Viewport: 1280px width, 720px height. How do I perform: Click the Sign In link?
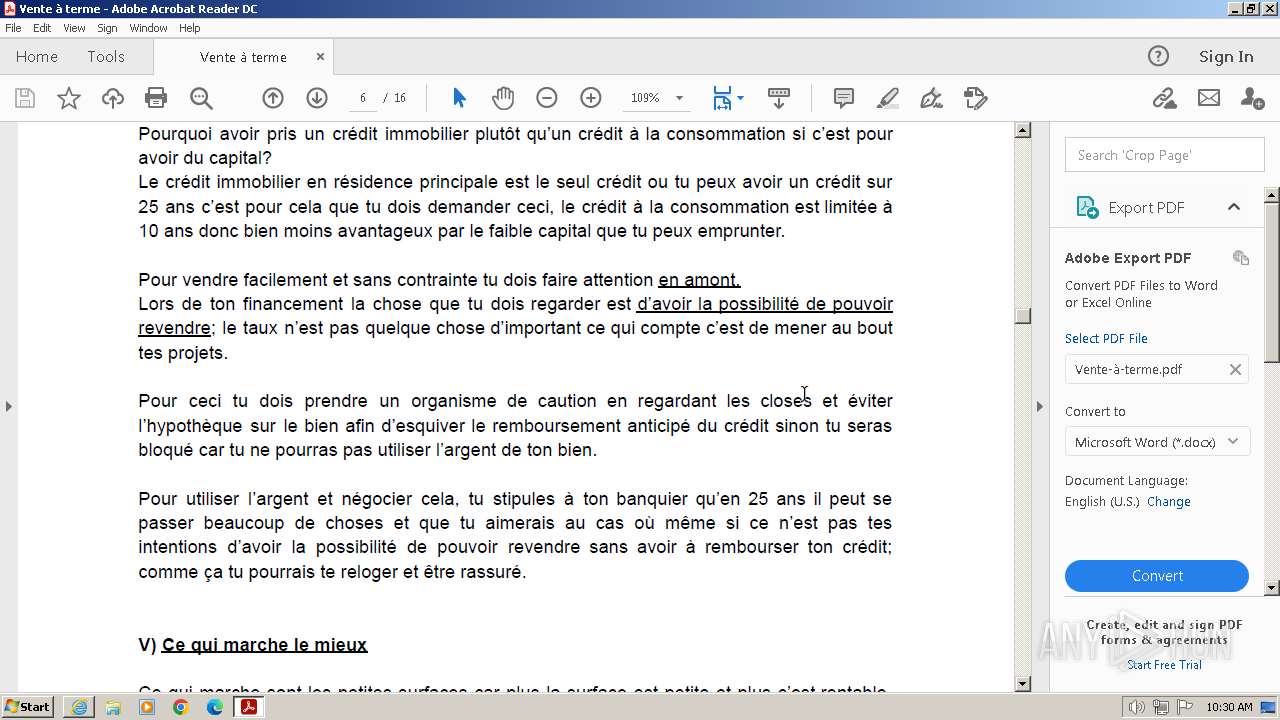point(1226,56)
